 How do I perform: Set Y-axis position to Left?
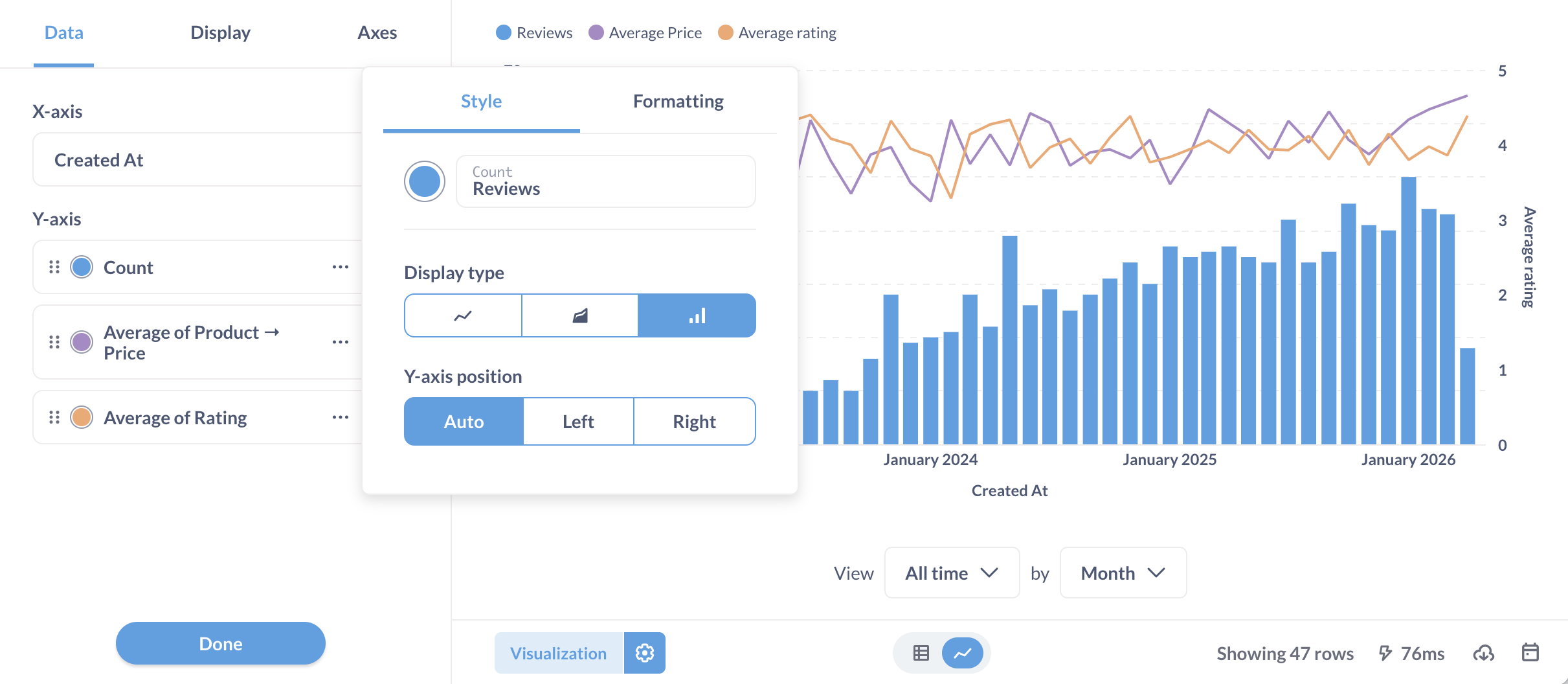click(x=578, y=421)
